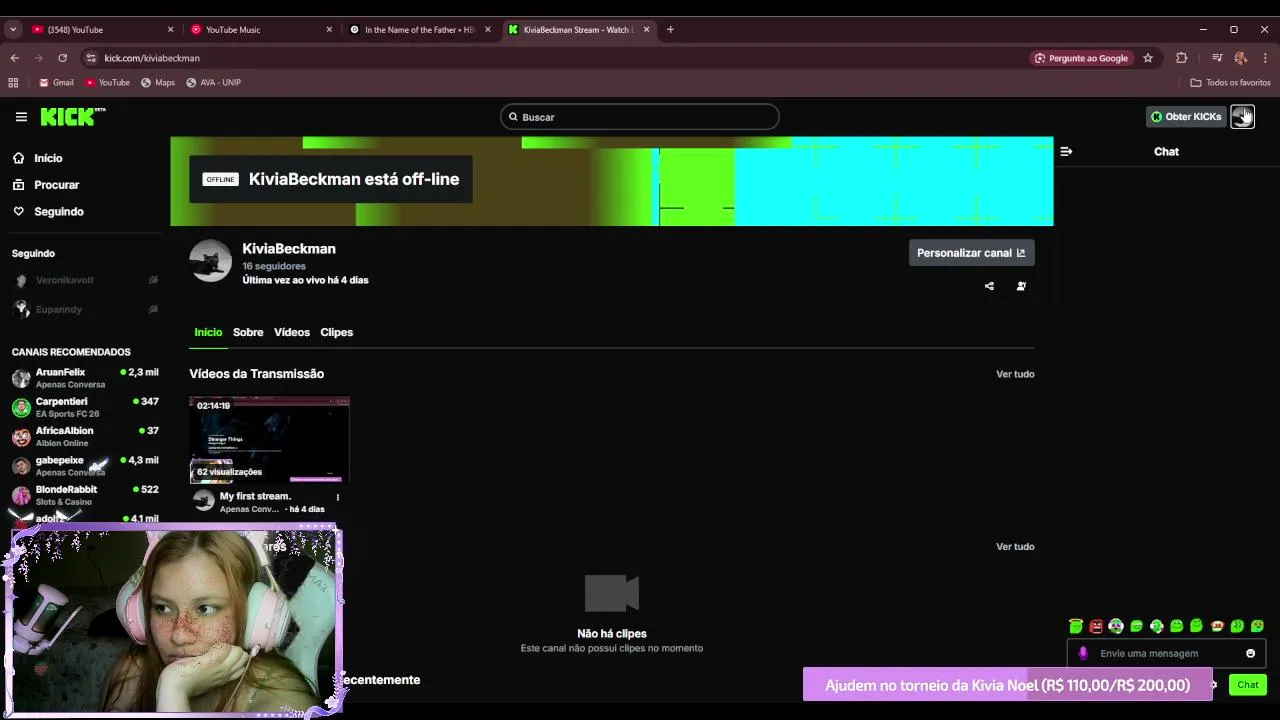Open a new browser tab
This screenshot has width=1280, height=720.
click(670, 30)
